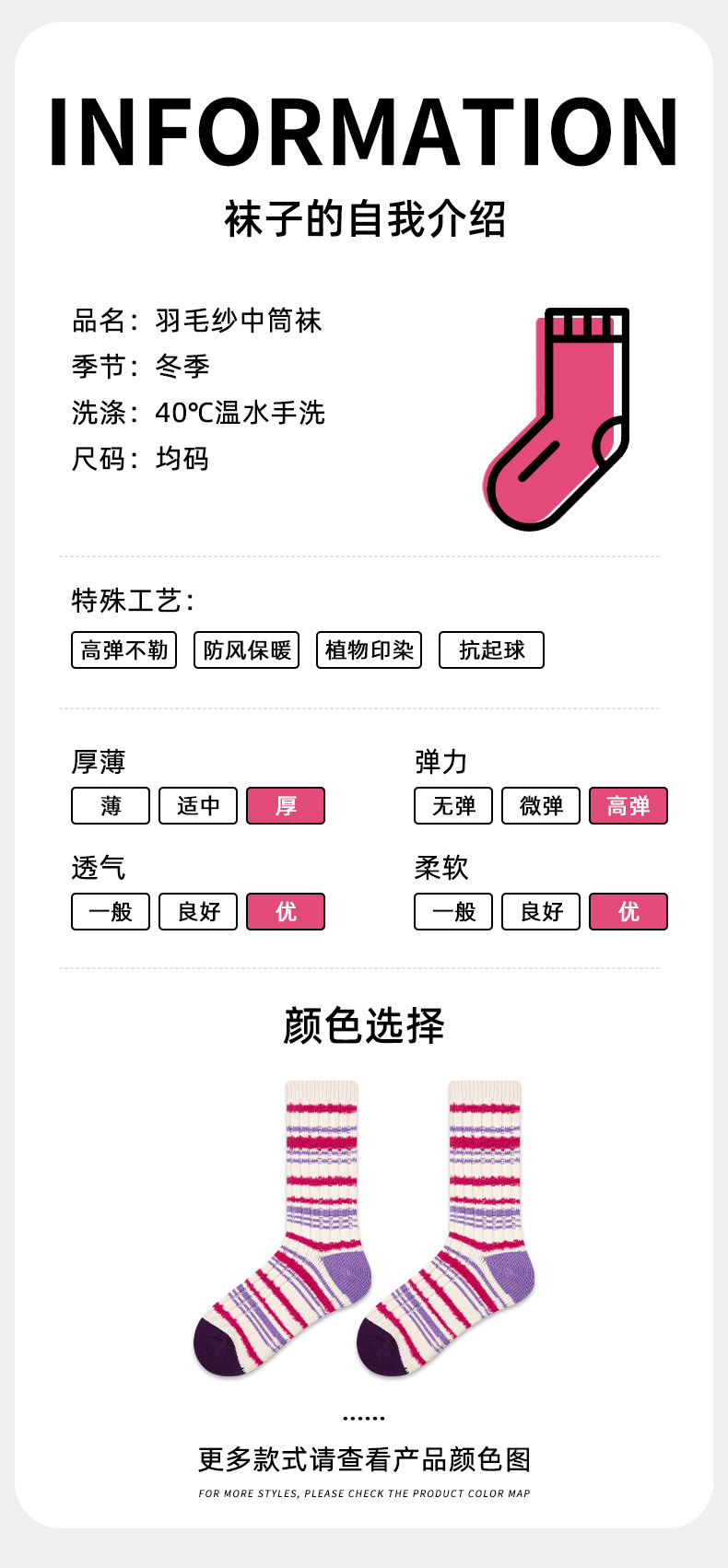Pick the 微弹 elasticity option
The image size is (728, 1568).
pos(541,806)
